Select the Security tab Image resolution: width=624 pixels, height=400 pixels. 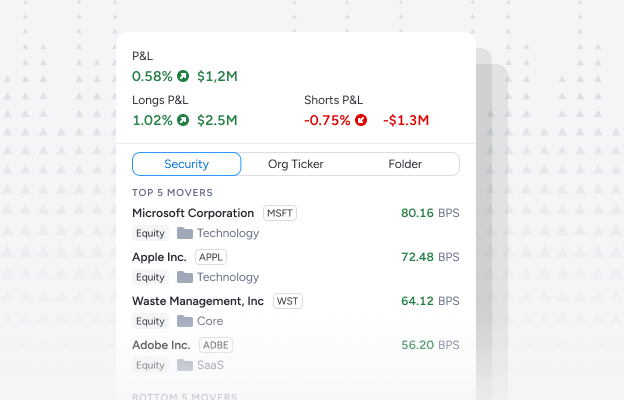coord(186,164)
